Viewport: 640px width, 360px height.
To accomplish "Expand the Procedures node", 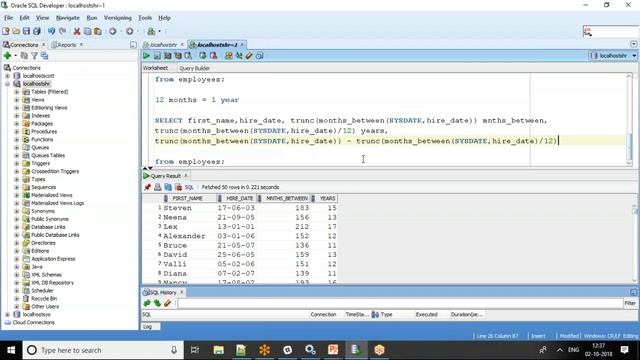I will pyautogui.click(x=17, y=131).
